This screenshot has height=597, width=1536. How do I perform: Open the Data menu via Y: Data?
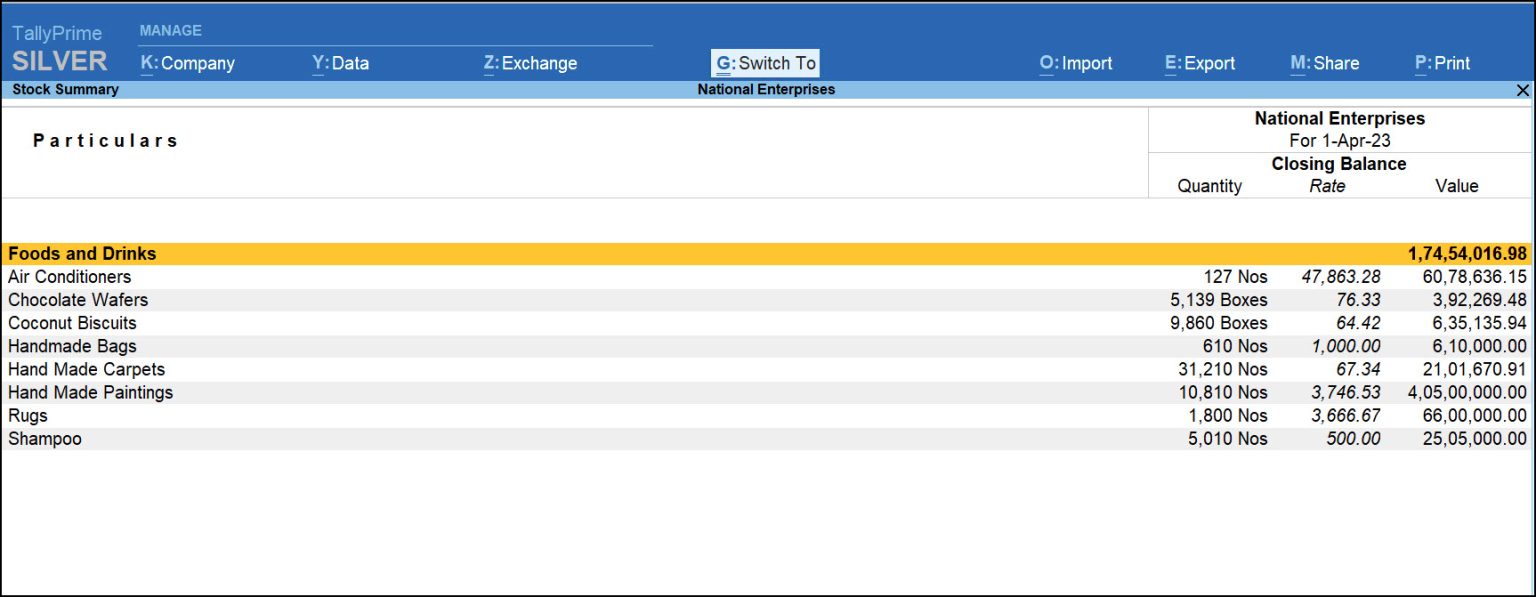pyautogui.click(x=340, y=63)
